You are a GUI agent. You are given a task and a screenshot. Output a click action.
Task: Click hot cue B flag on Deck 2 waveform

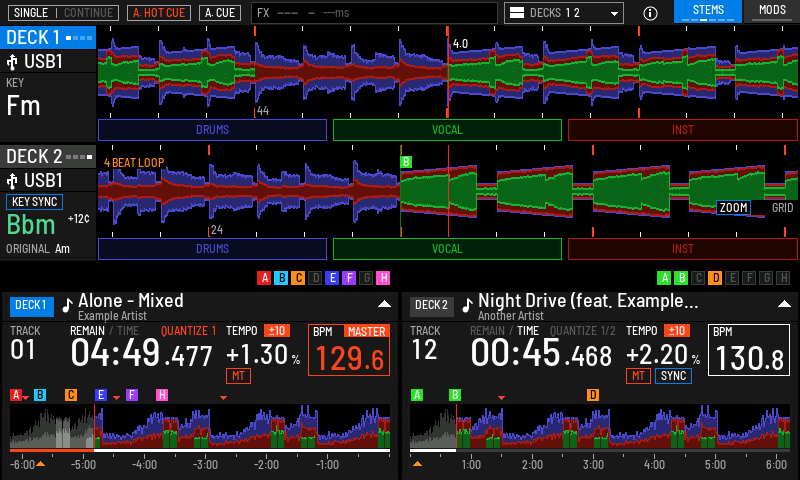[406, 162]
